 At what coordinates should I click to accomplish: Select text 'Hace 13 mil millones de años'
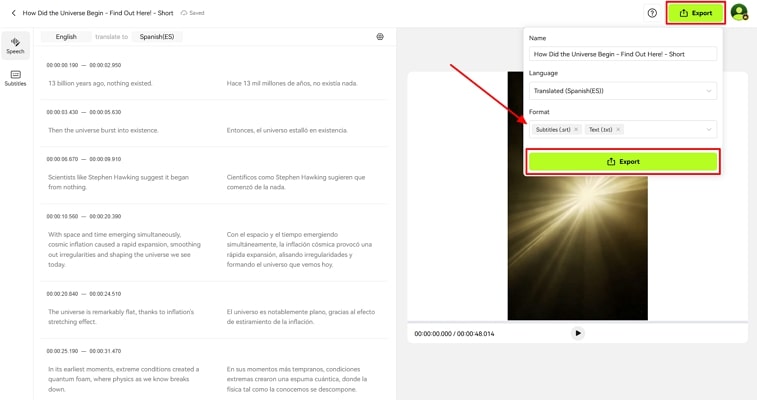pyautogui.click(x=268, y=83)
